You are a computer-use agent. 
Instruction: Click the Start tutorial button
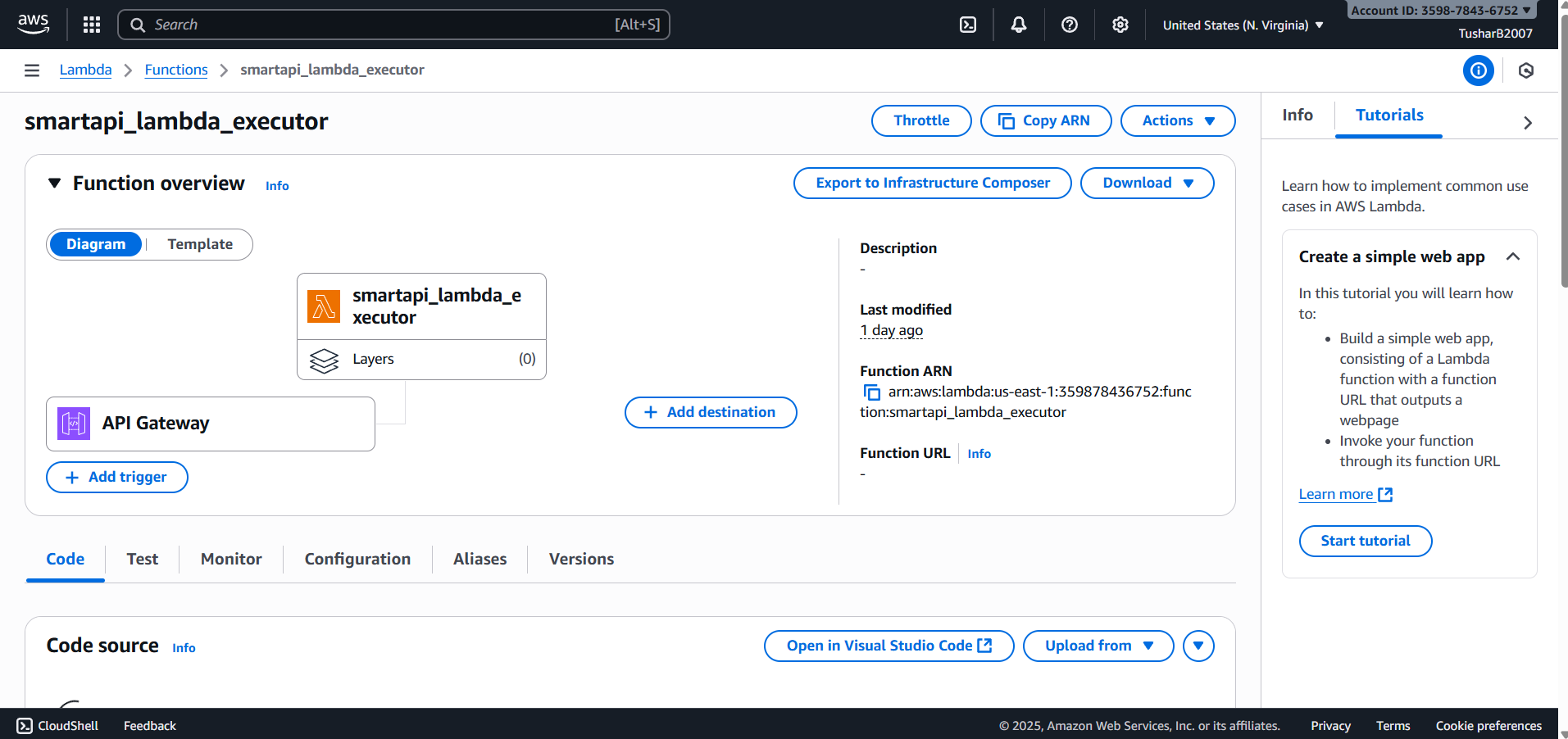tap(1366, 541)
